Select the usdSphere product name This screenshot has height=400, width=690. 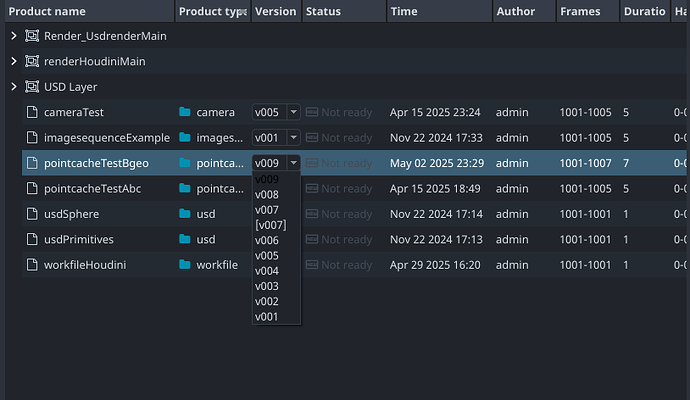(x=71, y=214)
